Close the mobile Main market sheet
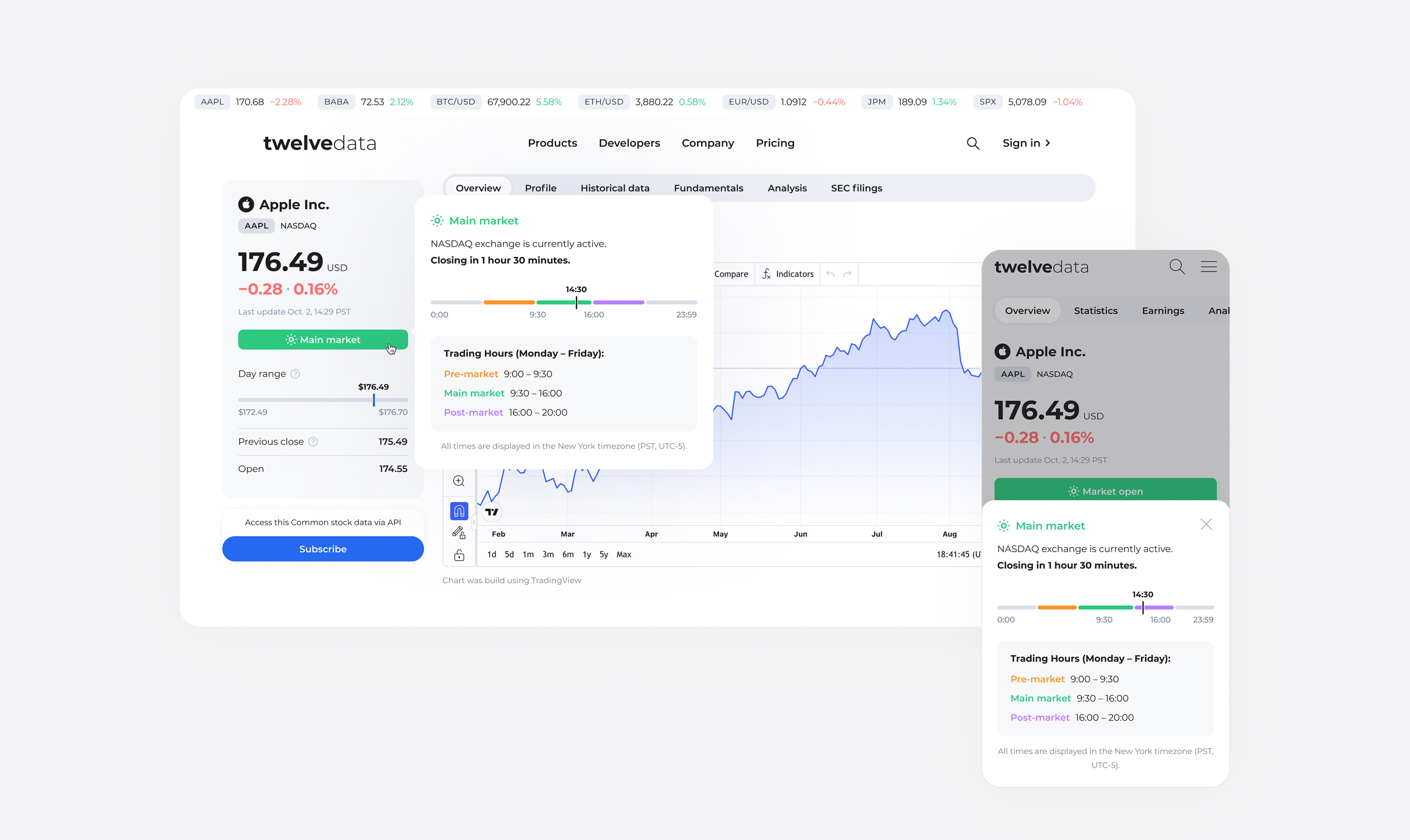The image size is (1410, 840). [1206, 524]
